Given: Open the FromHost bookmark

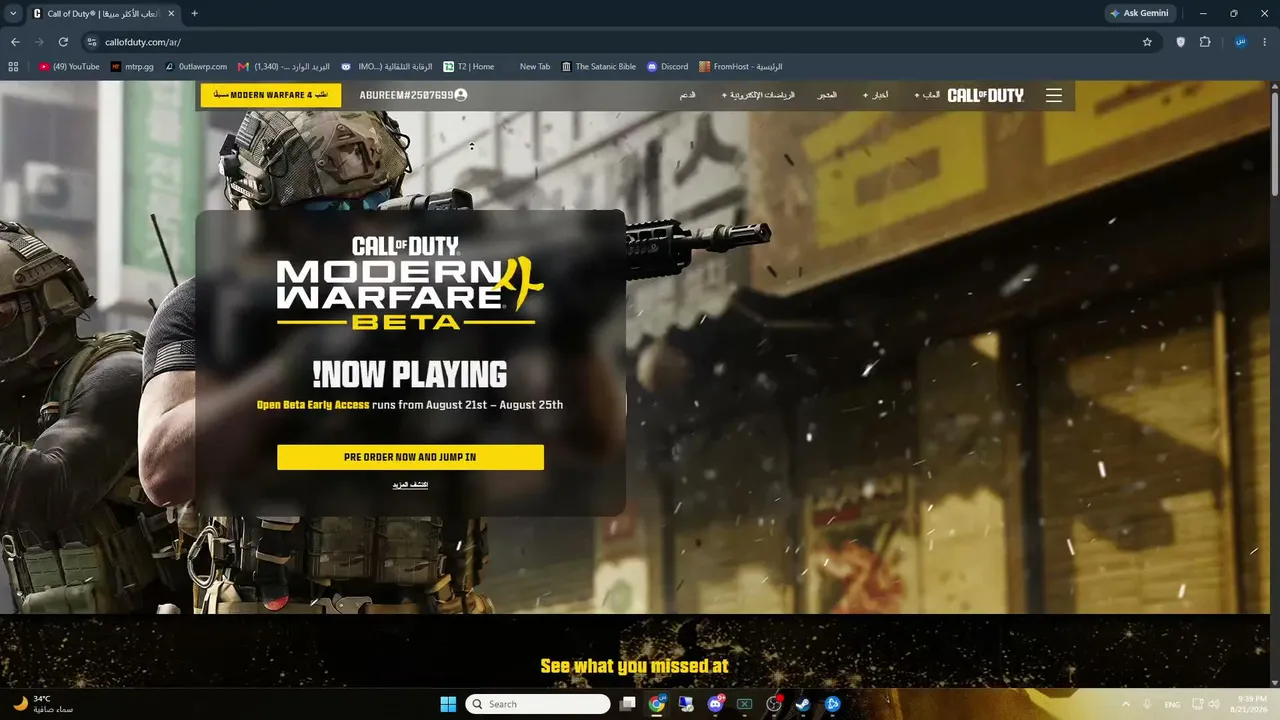Looking at the screenshot, I should pos(741,67).
